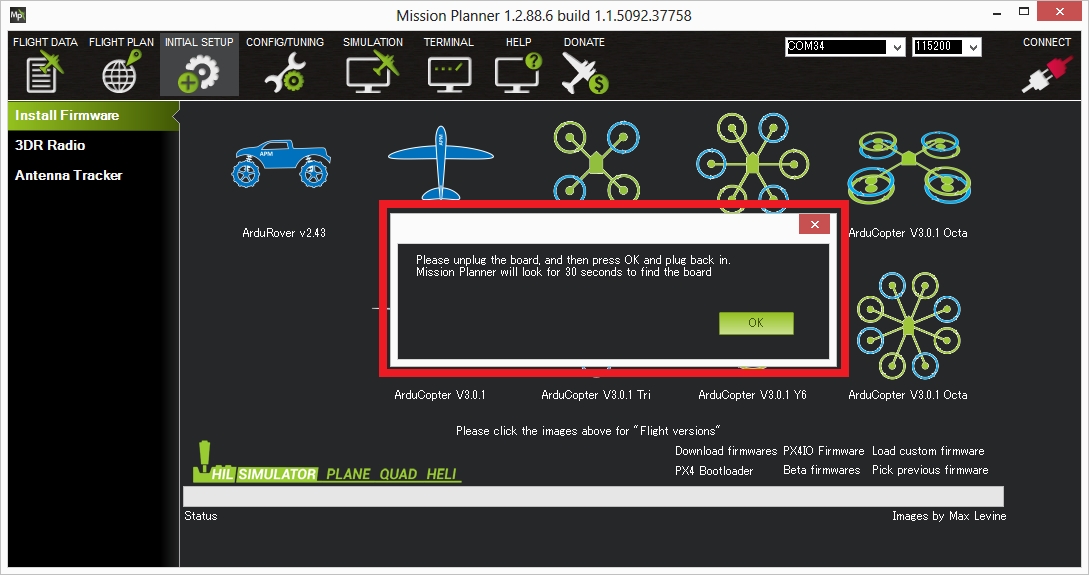Viewport: 1089px width, 575px height.
Task: Close the unplug board dialog
Action: pos(814,225)
